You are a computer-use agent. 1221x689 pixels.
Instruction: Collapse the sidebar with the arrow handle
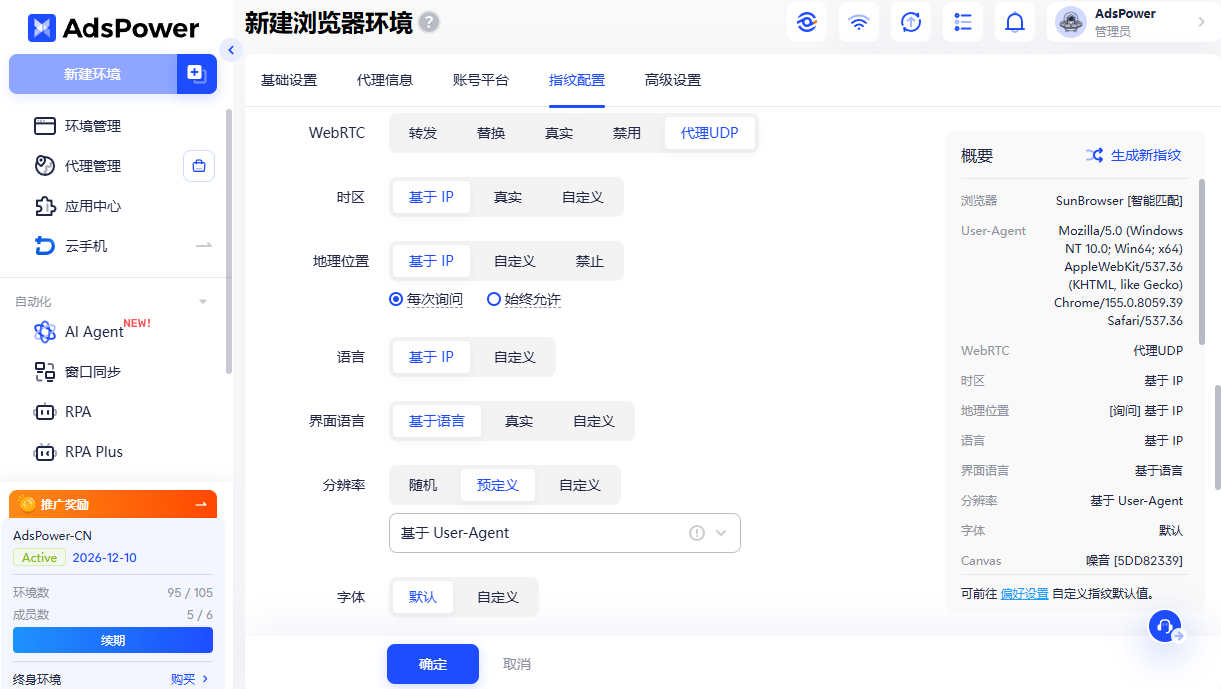pyautogui.click(x=231, y=50)
